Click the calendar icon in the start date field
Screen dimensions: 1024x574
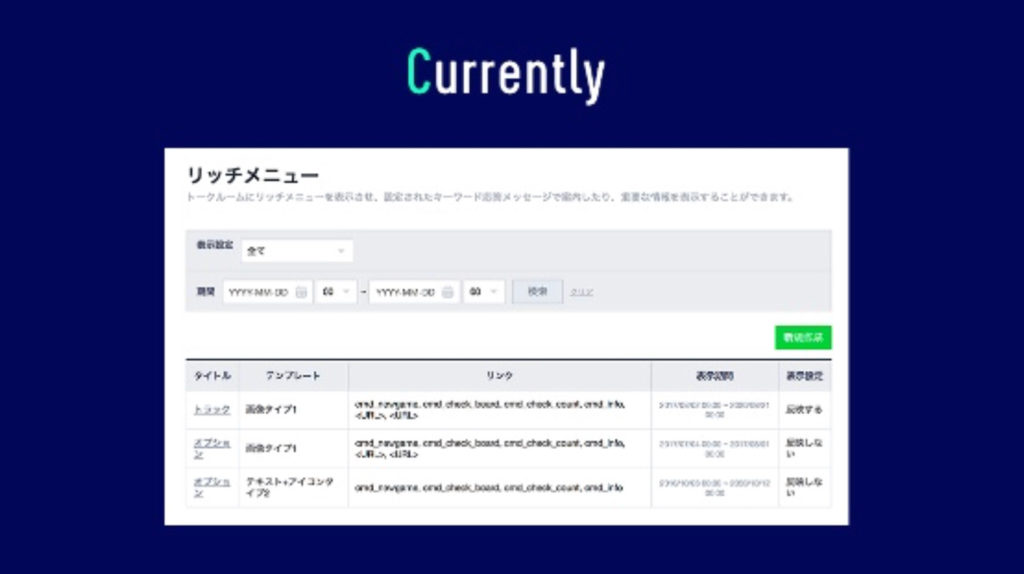301,292
